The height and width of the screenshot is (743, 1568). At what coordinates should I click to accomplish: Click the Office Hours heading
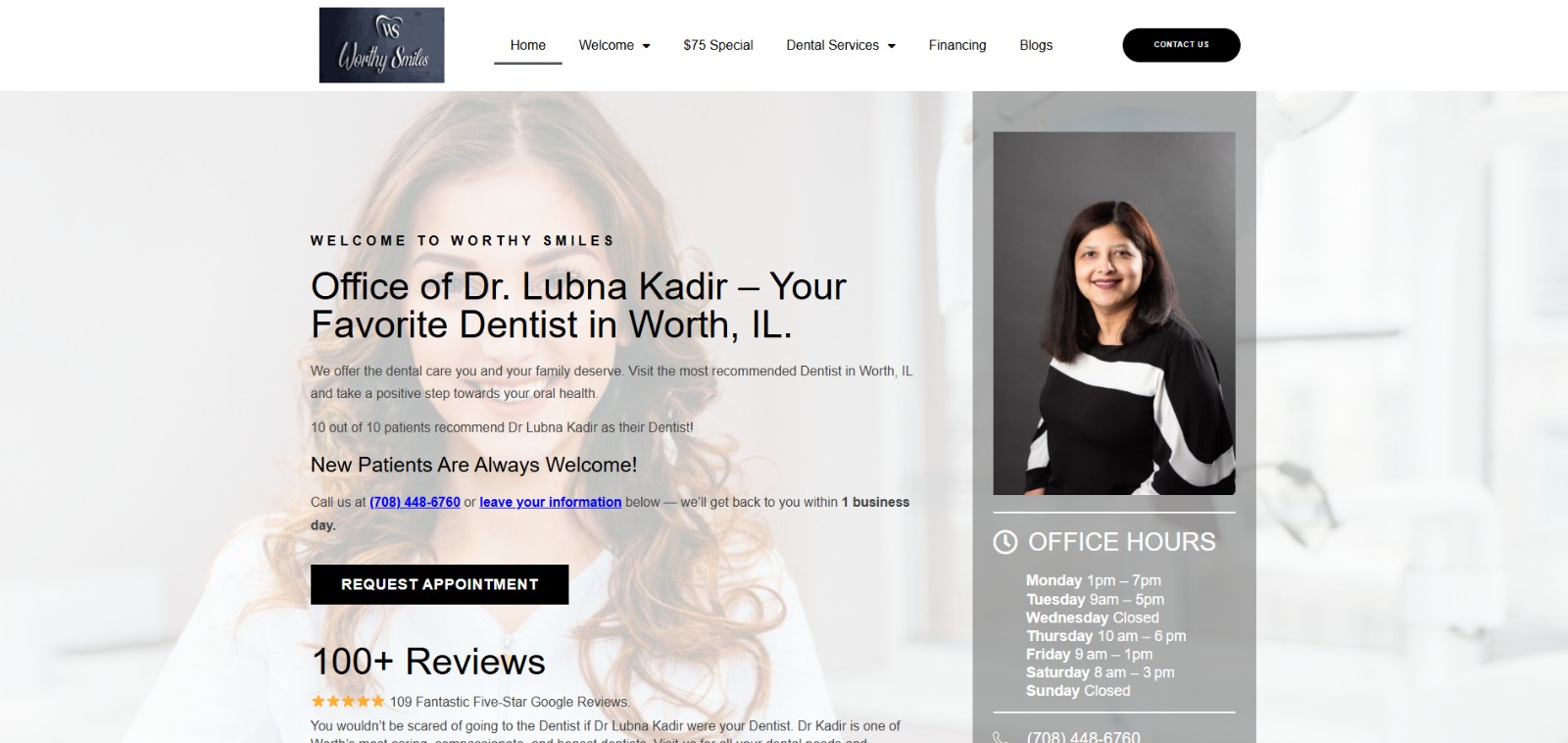pyautogui.click(x=1121, y=542)
